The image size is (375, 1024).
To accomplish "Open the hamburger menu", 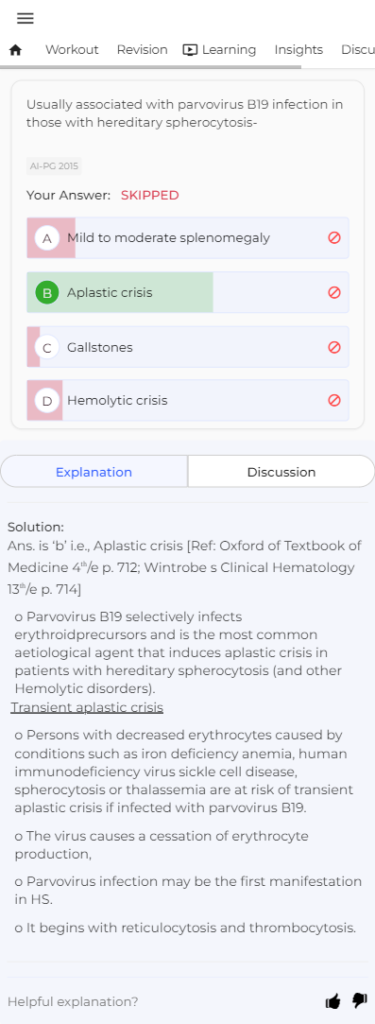I will (x=25, y=18).
